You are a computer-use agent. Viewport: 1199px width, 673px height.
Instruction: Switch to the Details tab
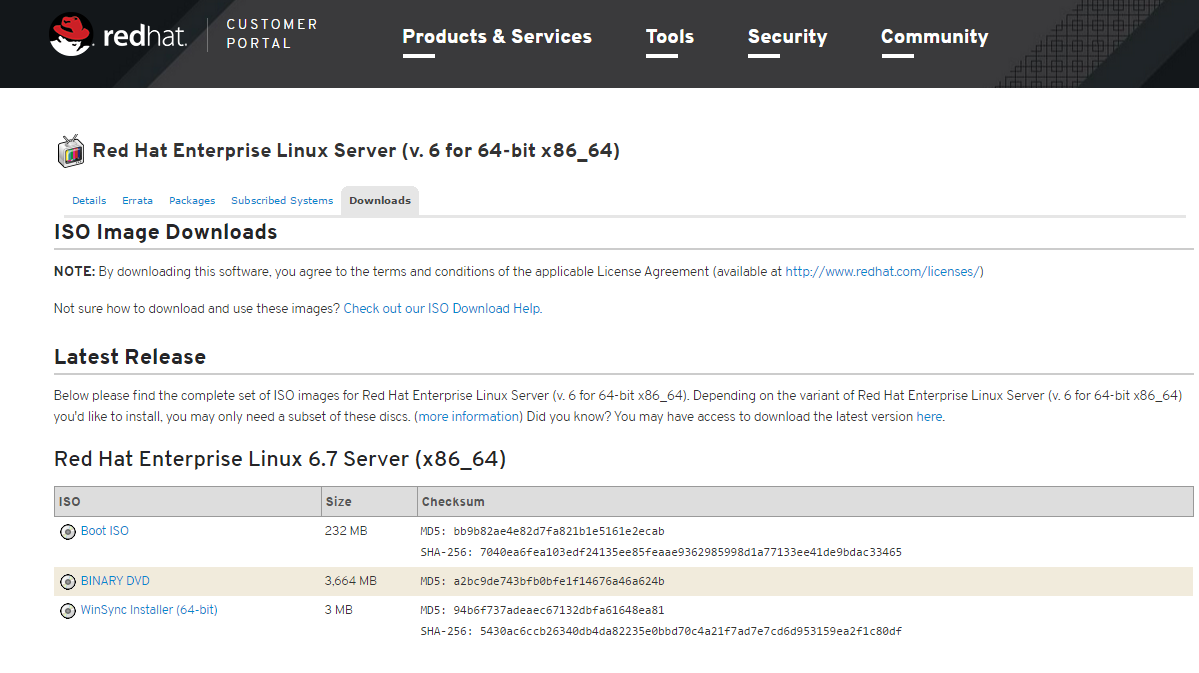pos(89,200)
